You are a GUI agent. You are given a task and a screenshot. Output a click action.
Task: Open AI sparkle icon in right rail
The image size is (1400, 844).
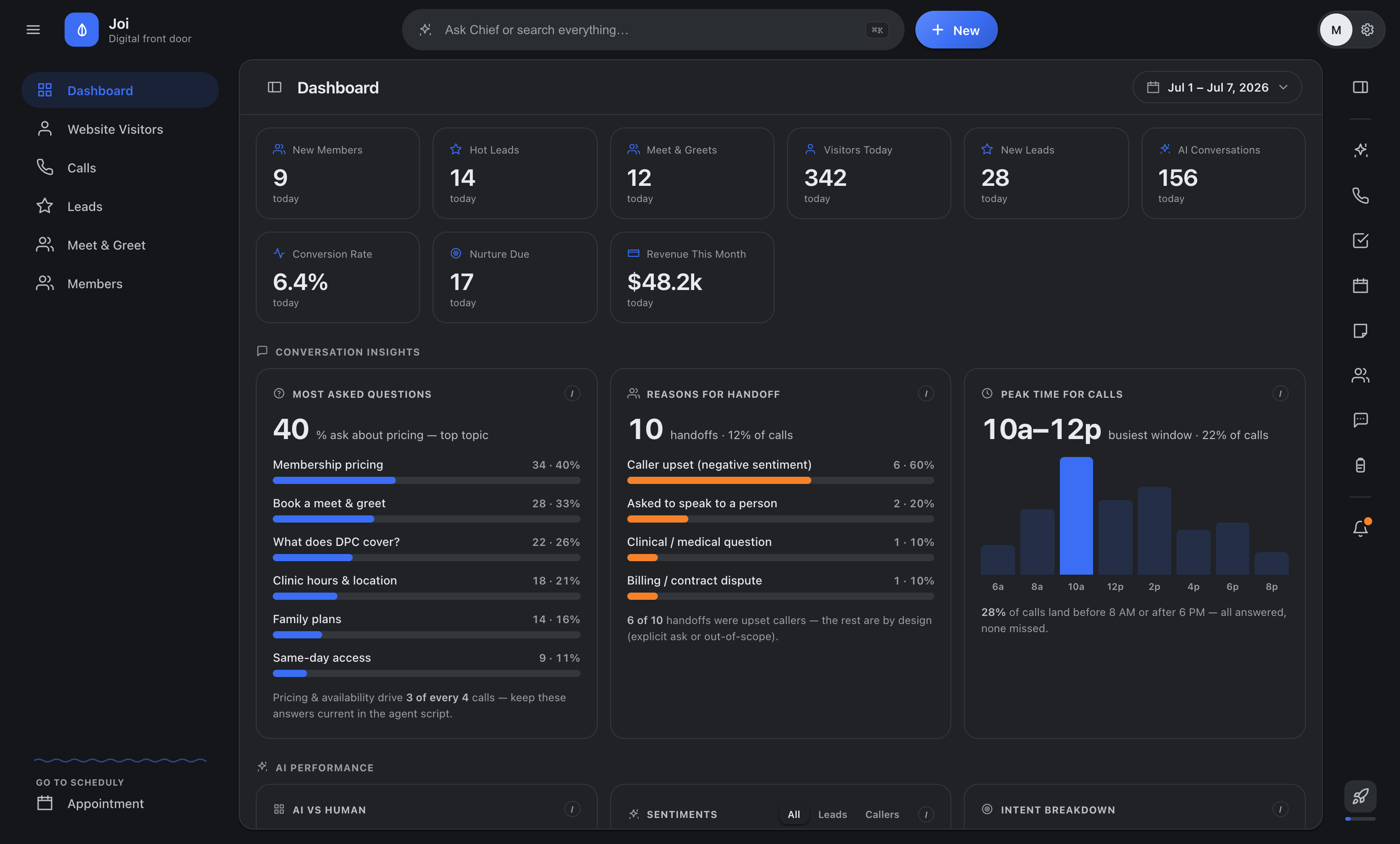coord(1360,150)
